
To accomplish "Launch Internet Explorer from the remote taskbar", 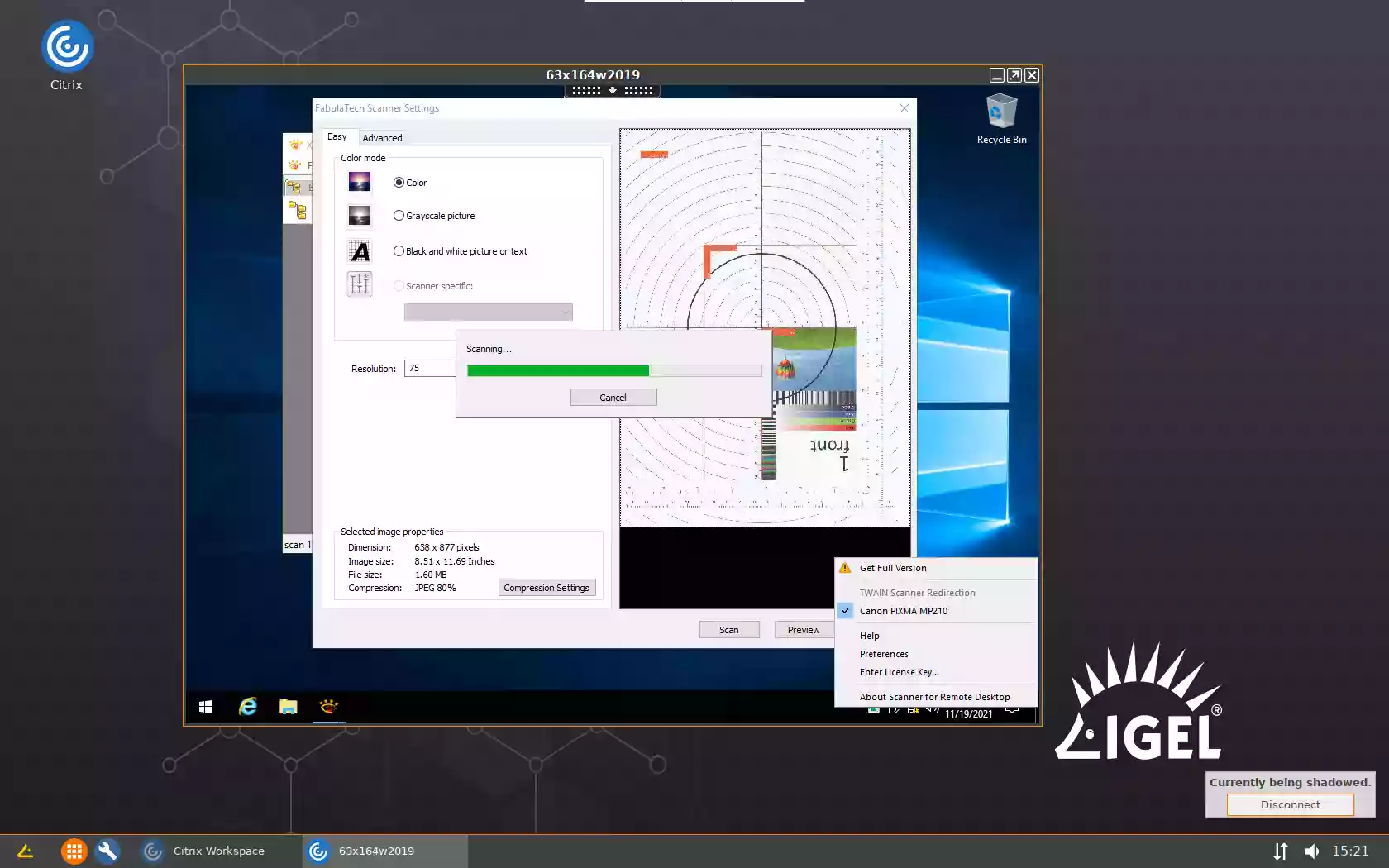I will 248,707.
